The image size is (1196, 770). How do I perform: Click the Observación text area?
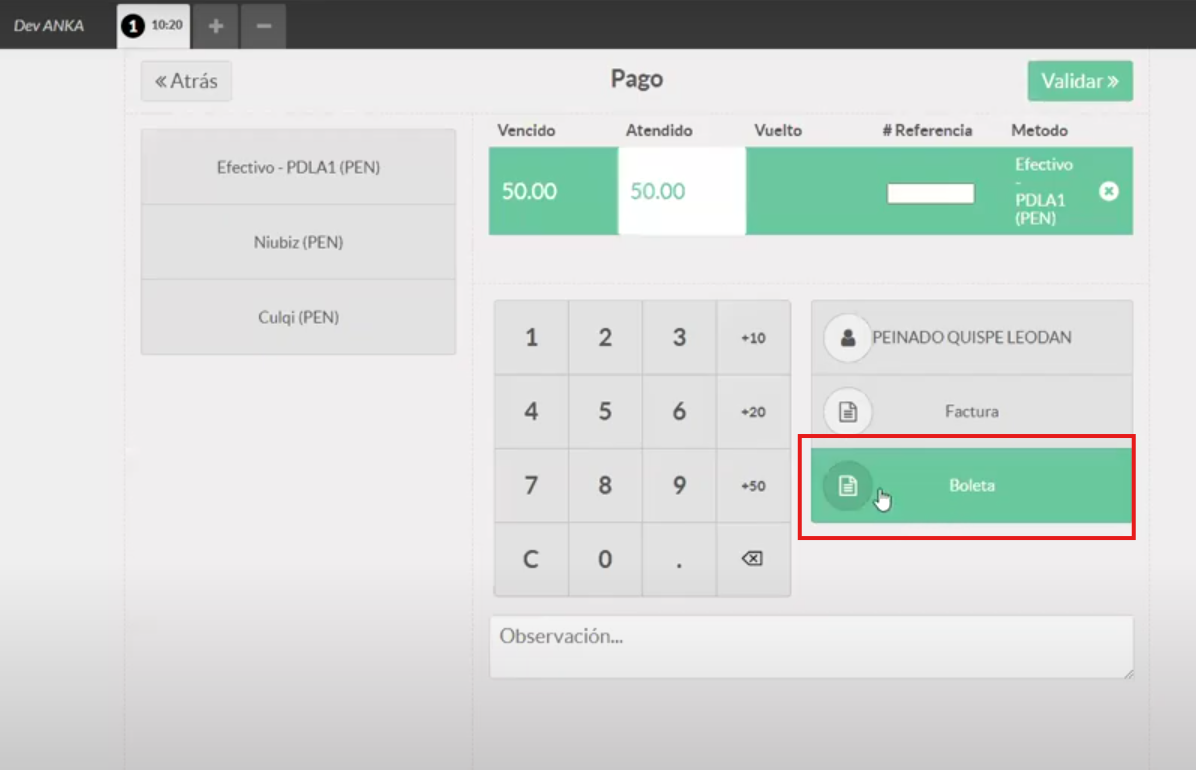810,647
